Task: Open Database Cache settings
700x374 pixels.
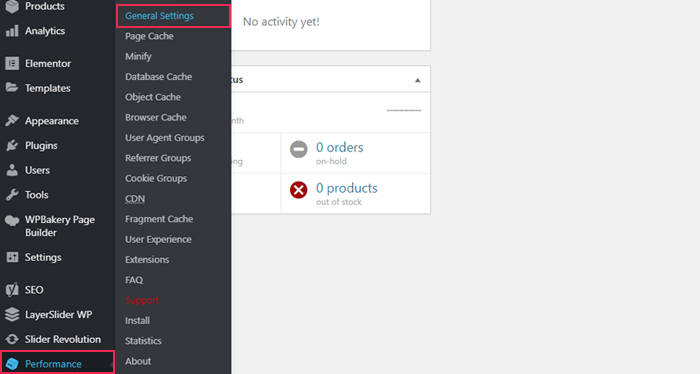Action: coord(158,77)
